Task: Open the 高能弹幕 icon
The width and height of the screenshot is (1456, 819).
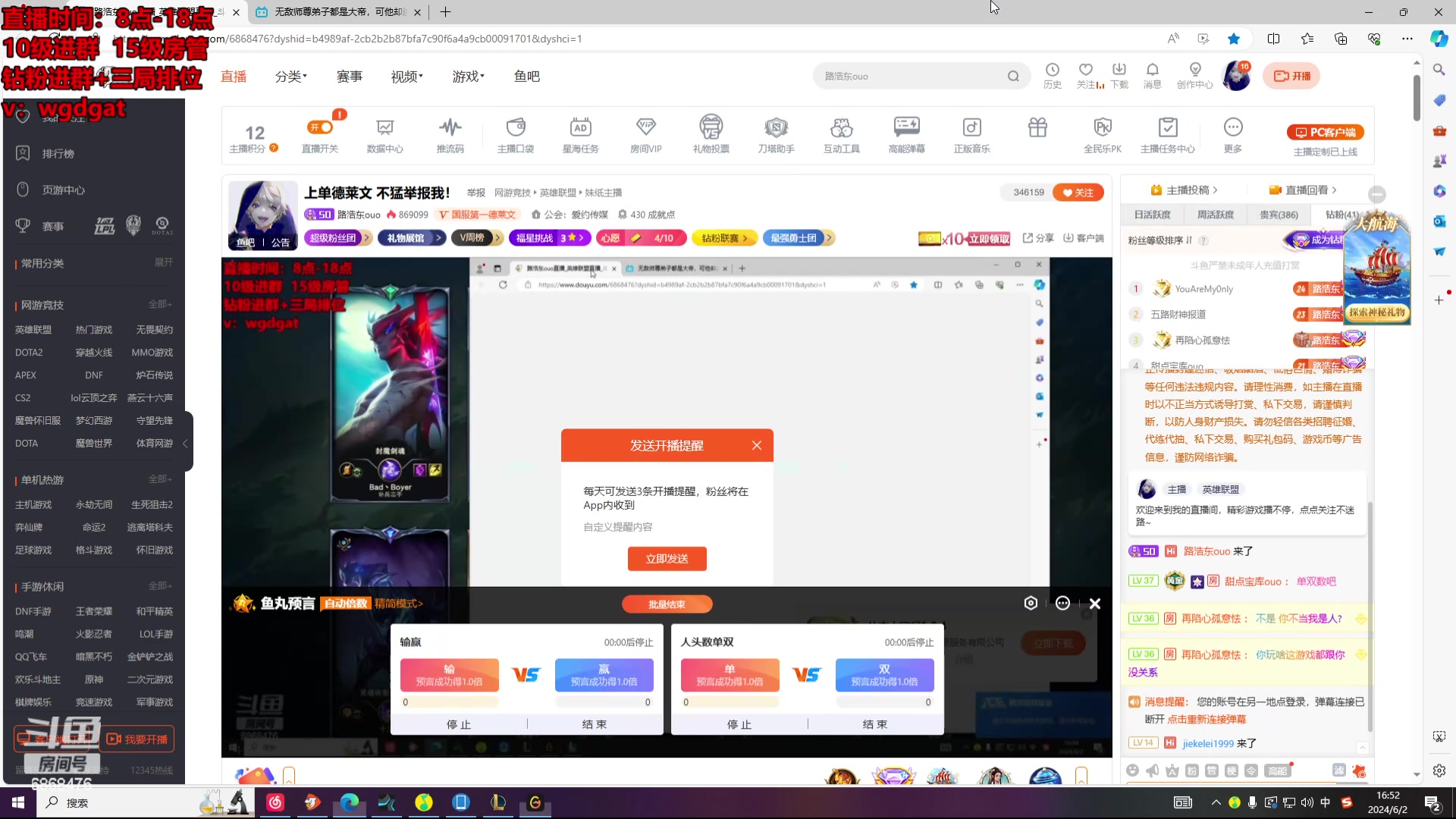Action: click(907, 135)
